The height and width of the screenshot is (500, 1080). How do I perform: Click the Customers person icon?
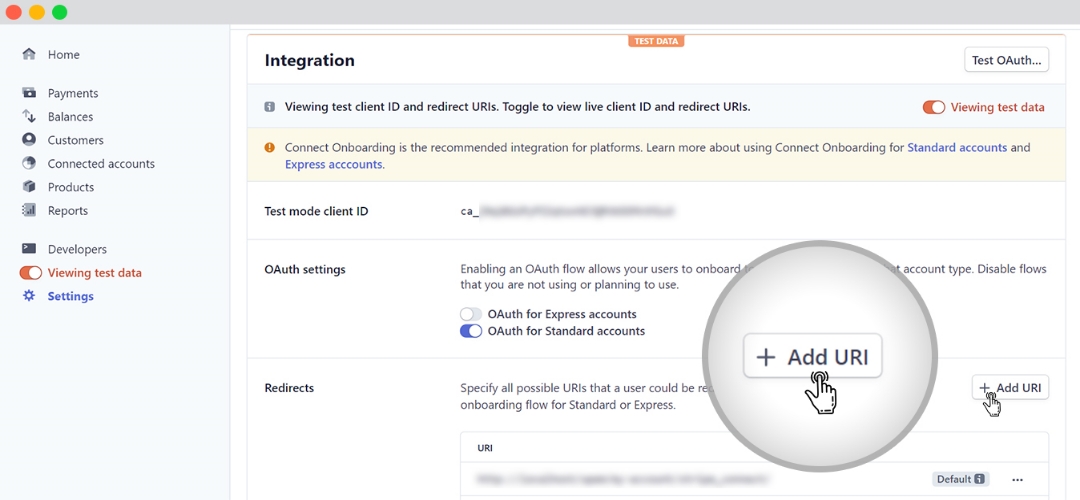pyautogui.click(x=29, y=140)
